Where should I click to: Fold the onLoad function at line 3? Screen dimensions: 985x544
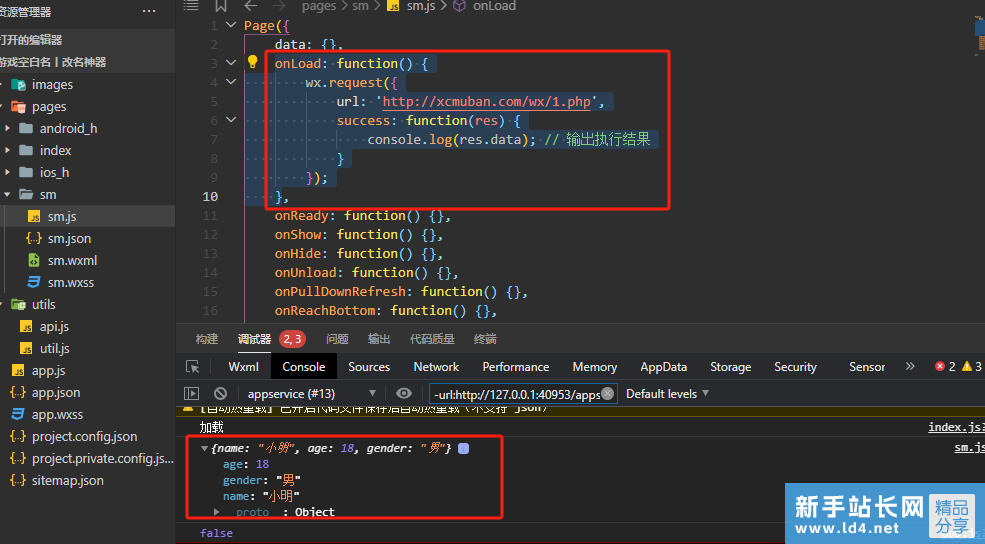(231, 63)
